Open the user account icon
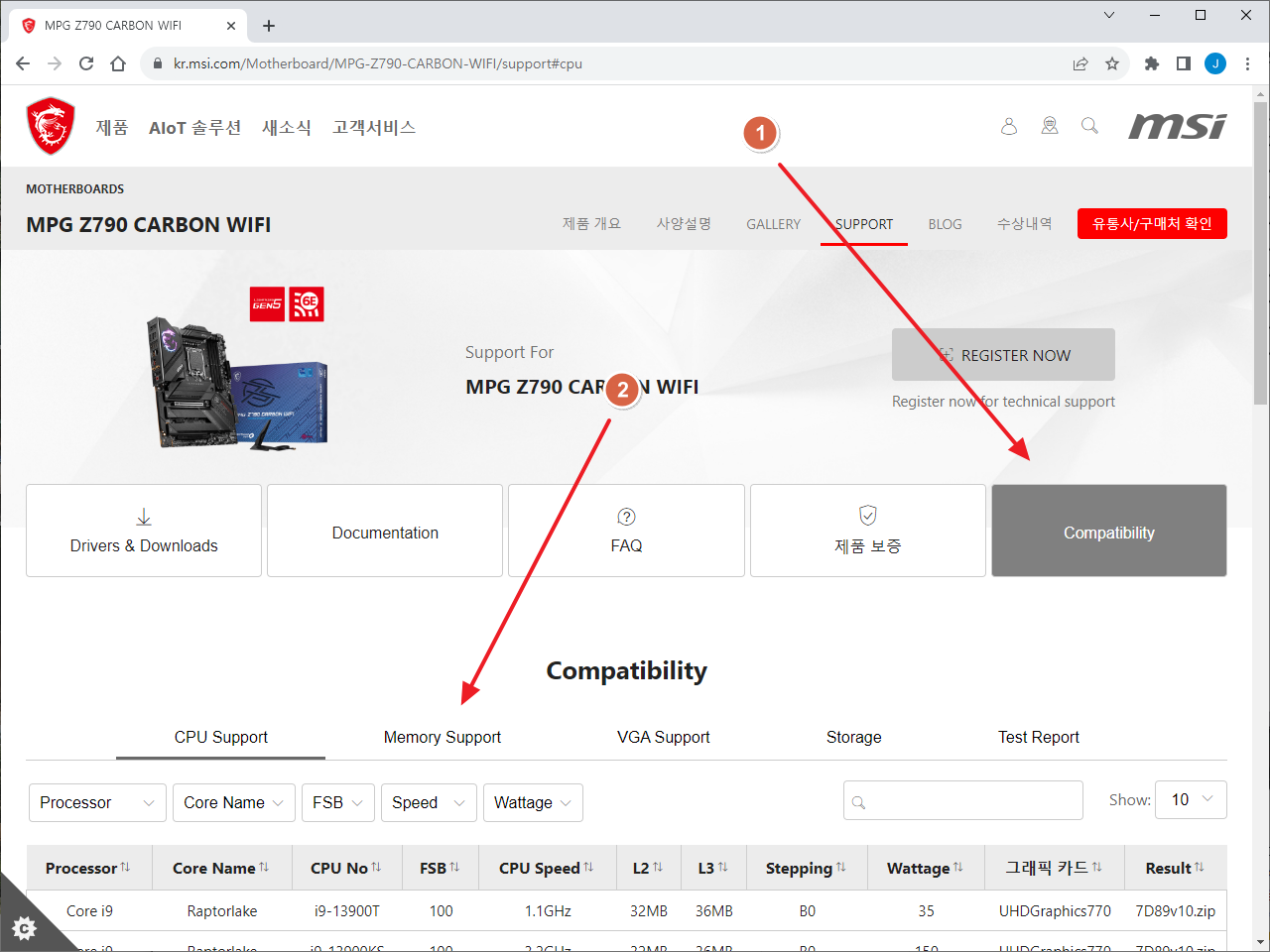The height and width of the screenshot is (952, 1270). click(1009, 126)
